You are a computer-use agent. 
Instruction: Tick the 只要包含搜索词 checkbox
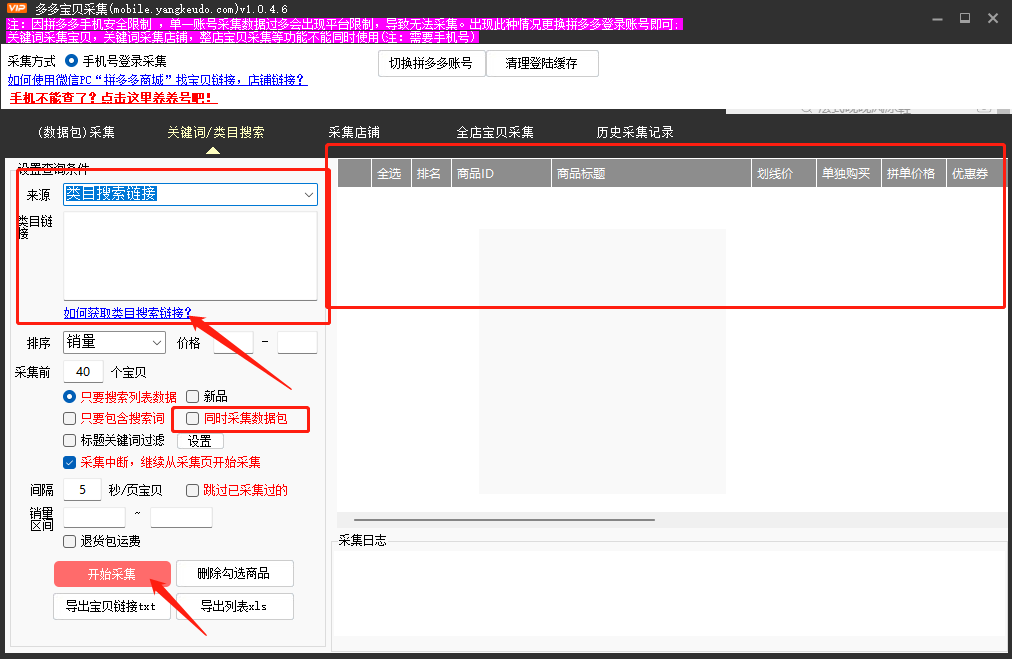pyautogui.click(x=70, y=418)
